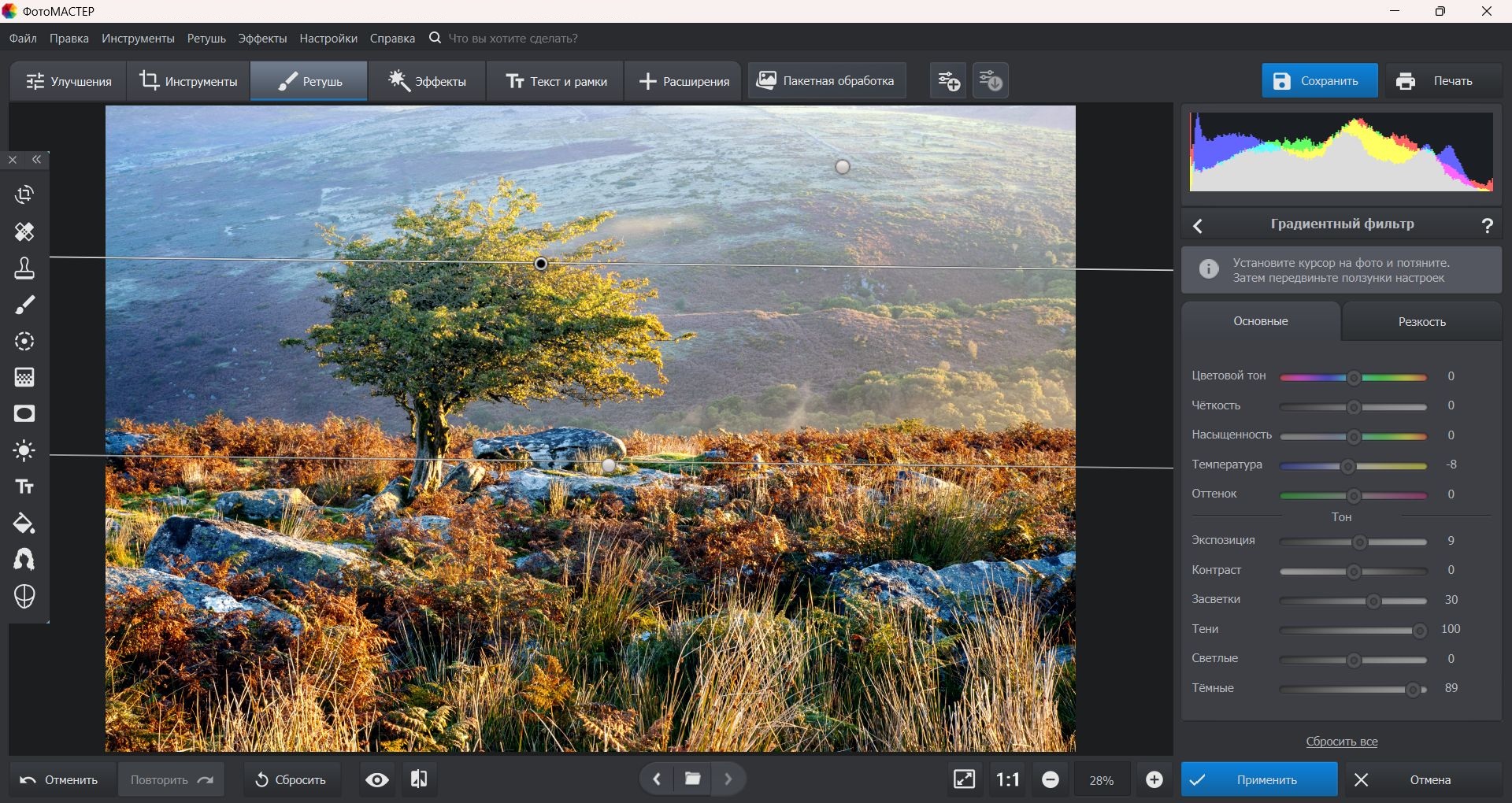Toggle fit-to-screen view icon
This screenshot has width=1512, height=803.
[x=964, y=779]
